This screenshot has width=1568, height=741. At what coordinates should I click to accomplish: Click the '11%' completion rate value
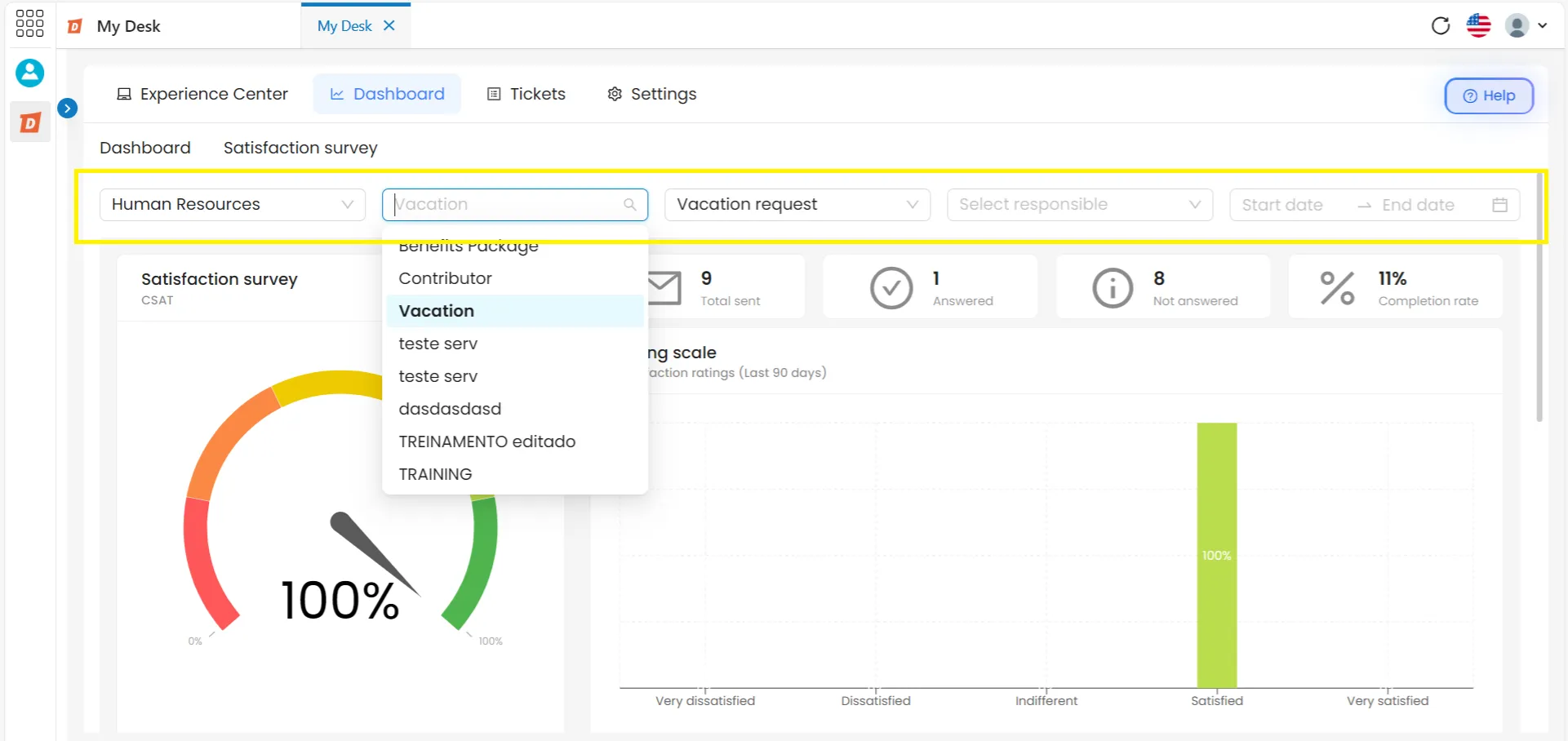1393,278
